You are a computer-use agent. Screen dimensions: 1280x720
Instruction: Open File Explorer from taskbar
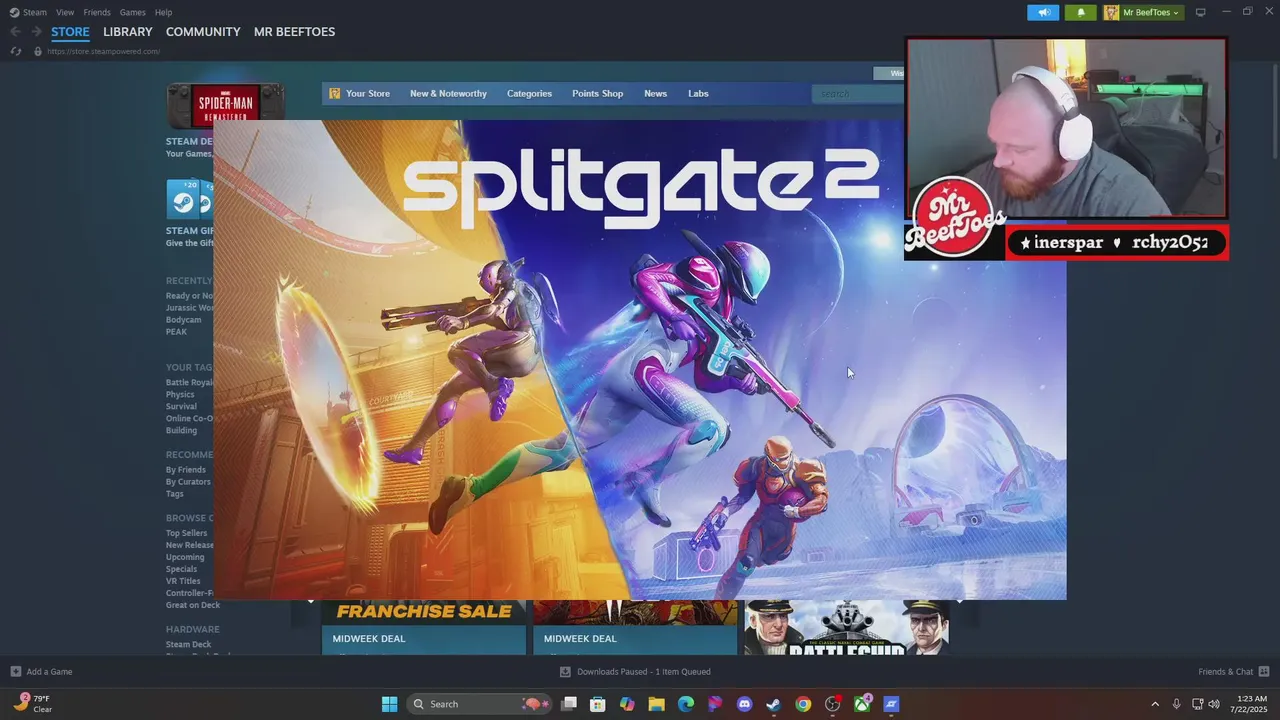point(656,704)
